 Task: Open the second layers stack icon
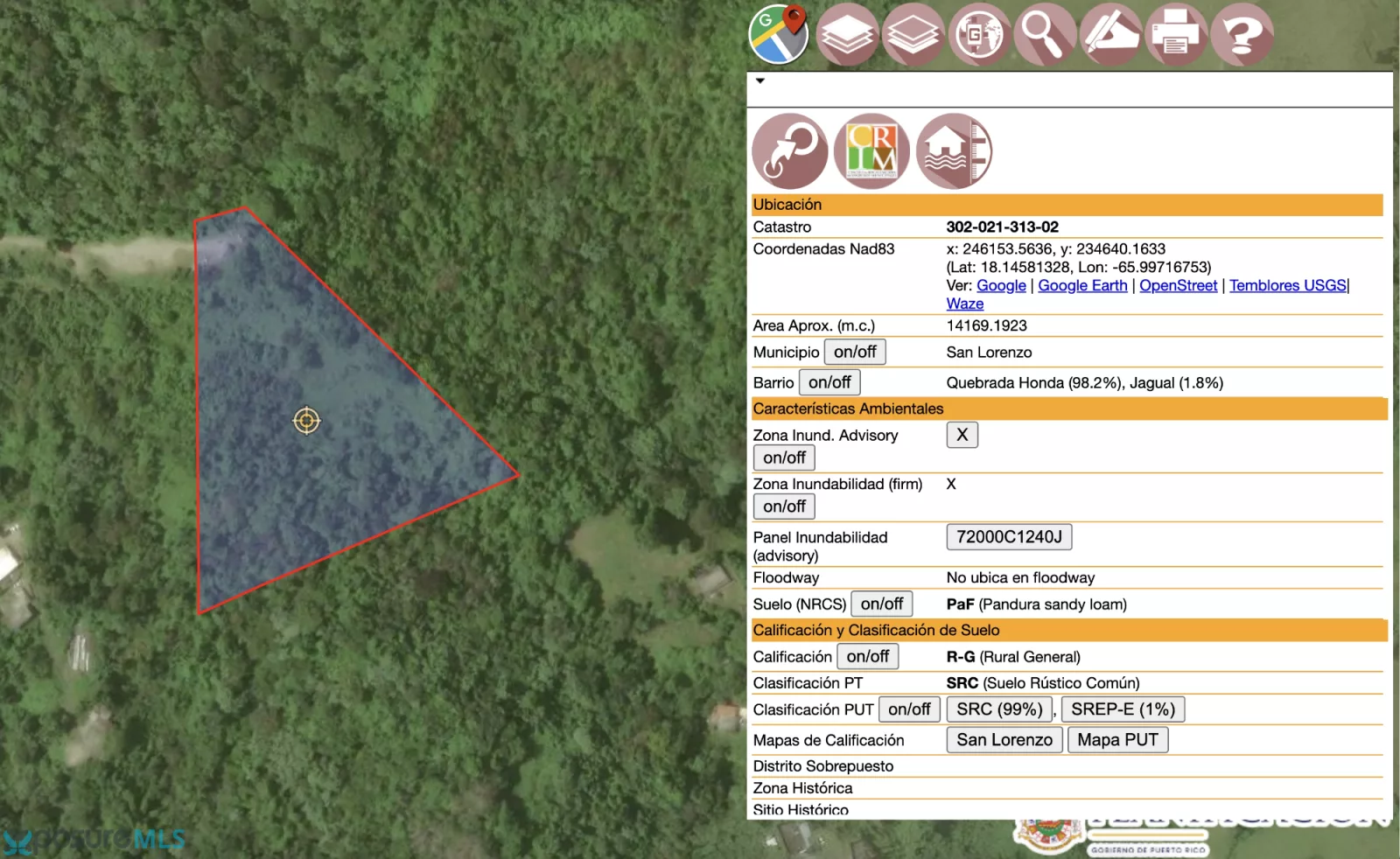click(913, 35)
